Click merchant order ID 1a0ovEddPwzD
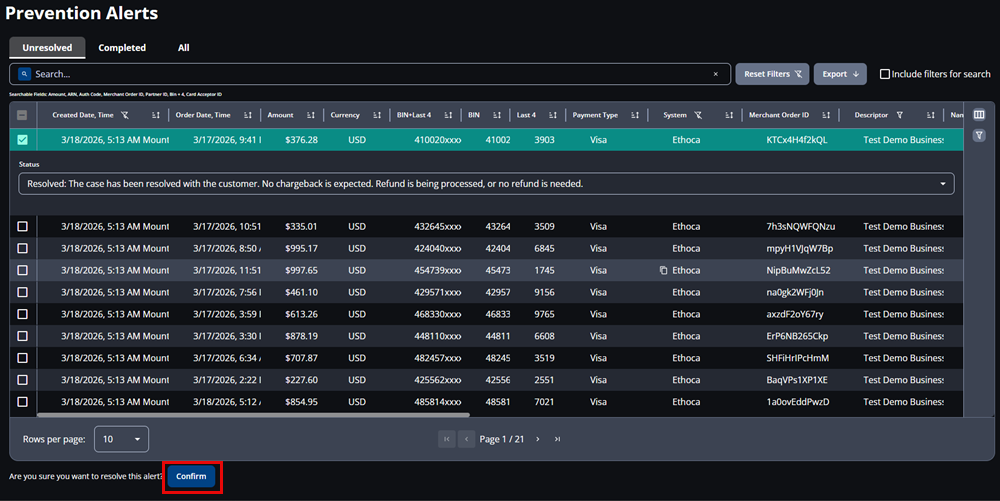The height and width of the screenshot is (501, 1000). tap(798, 402)
